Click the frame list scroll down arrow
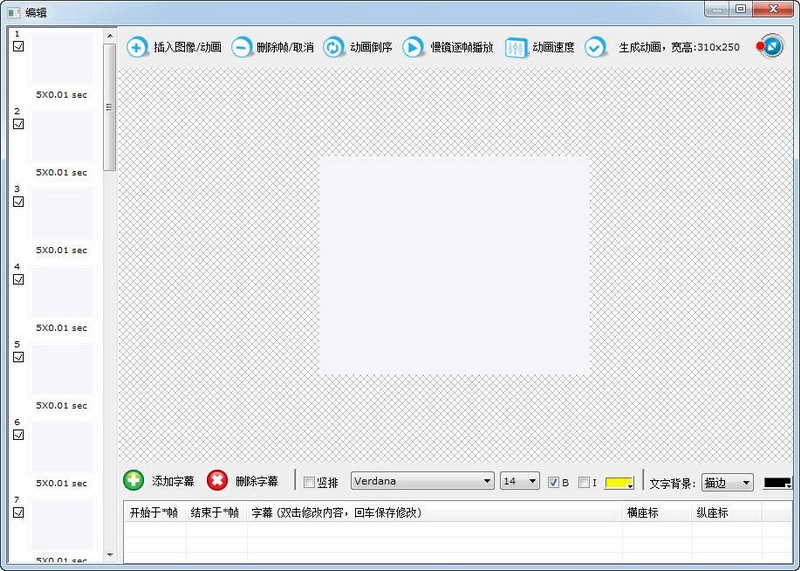This screenshot has width=800, height=571. pyautogui.click(x=110, y=555)
